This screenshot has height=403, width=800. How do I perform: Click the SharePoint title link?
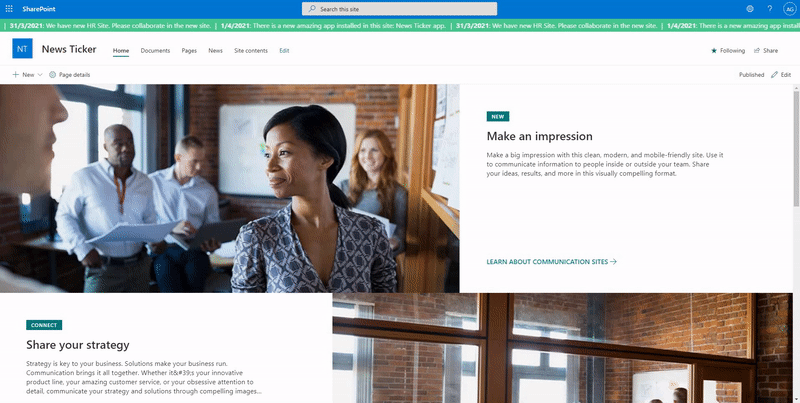pyautogui.click(x=38, y=8)
